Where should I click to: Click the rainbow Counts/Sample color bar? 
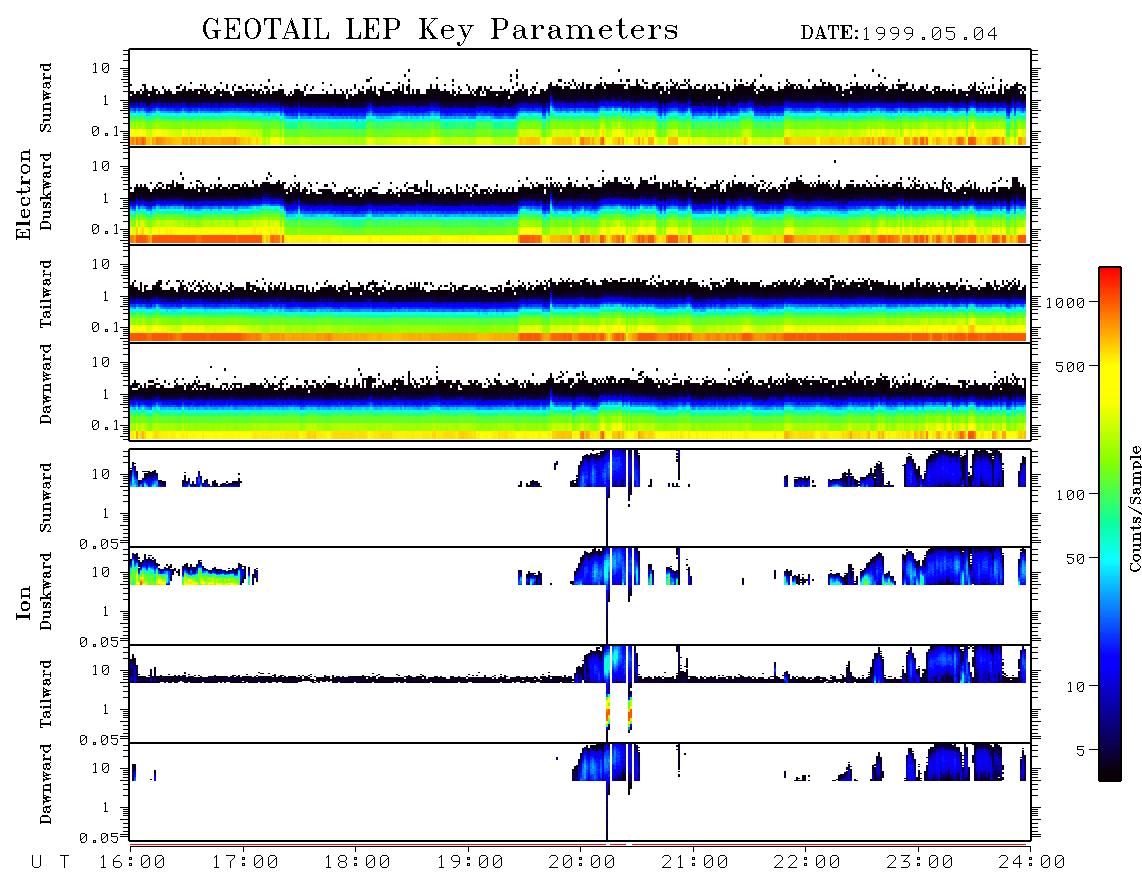click(x=1110, y=524)
